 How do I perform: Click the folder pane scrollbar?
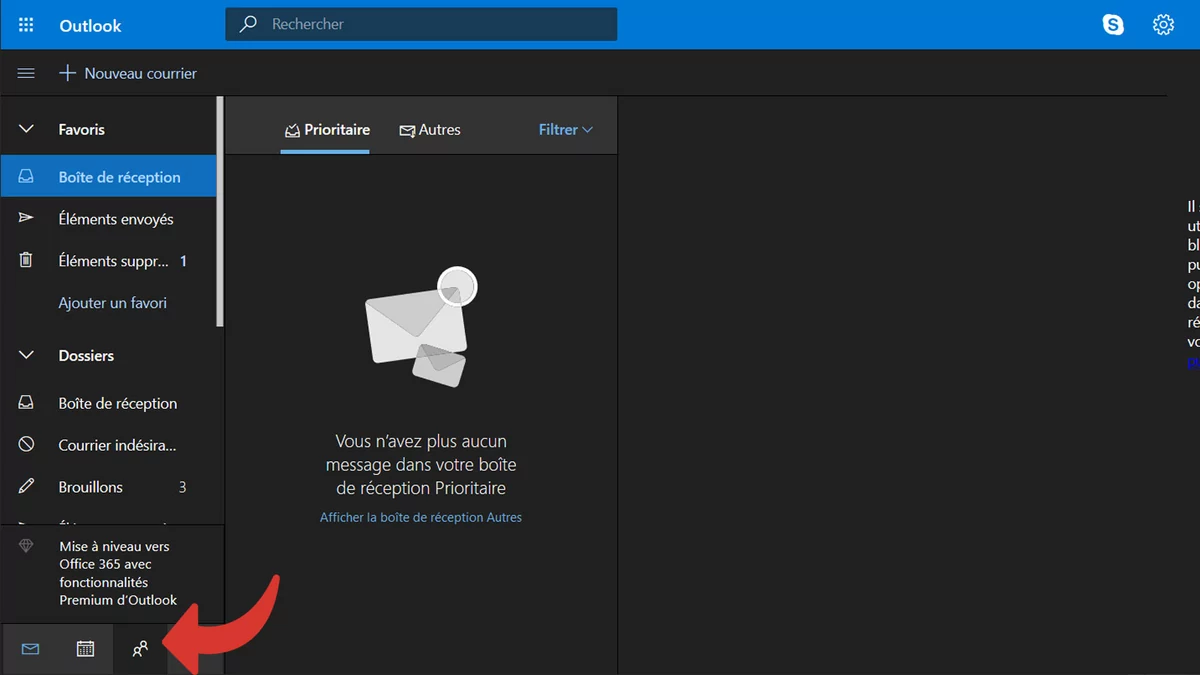(220, 210)
